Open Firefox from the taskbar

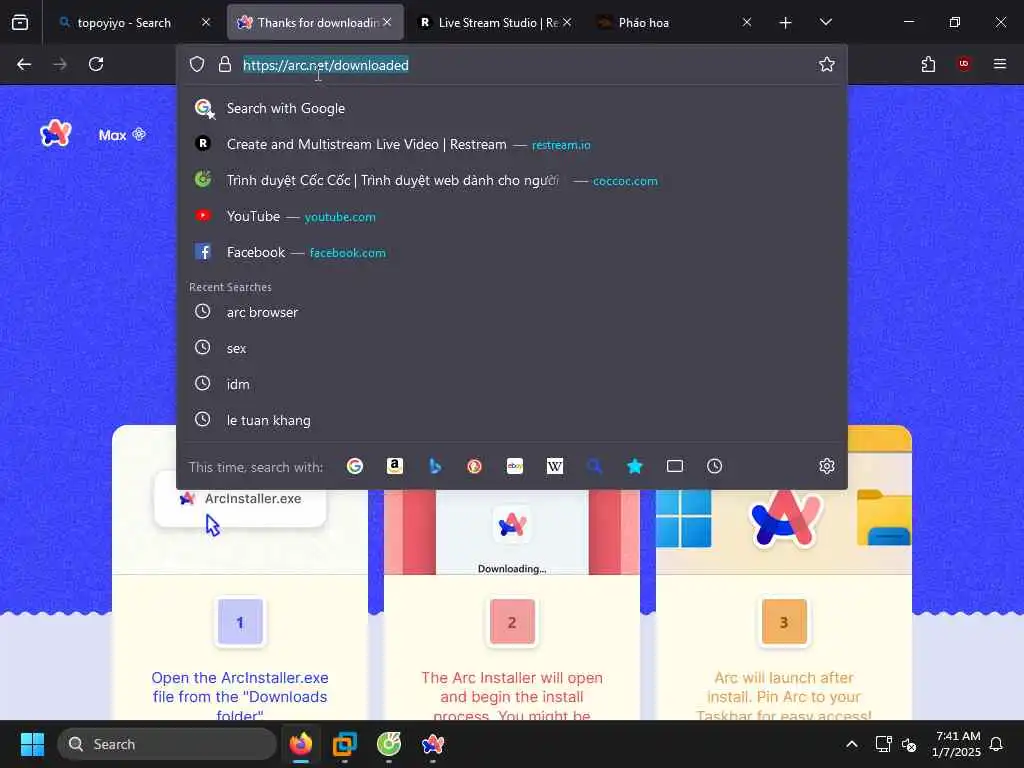301,744
